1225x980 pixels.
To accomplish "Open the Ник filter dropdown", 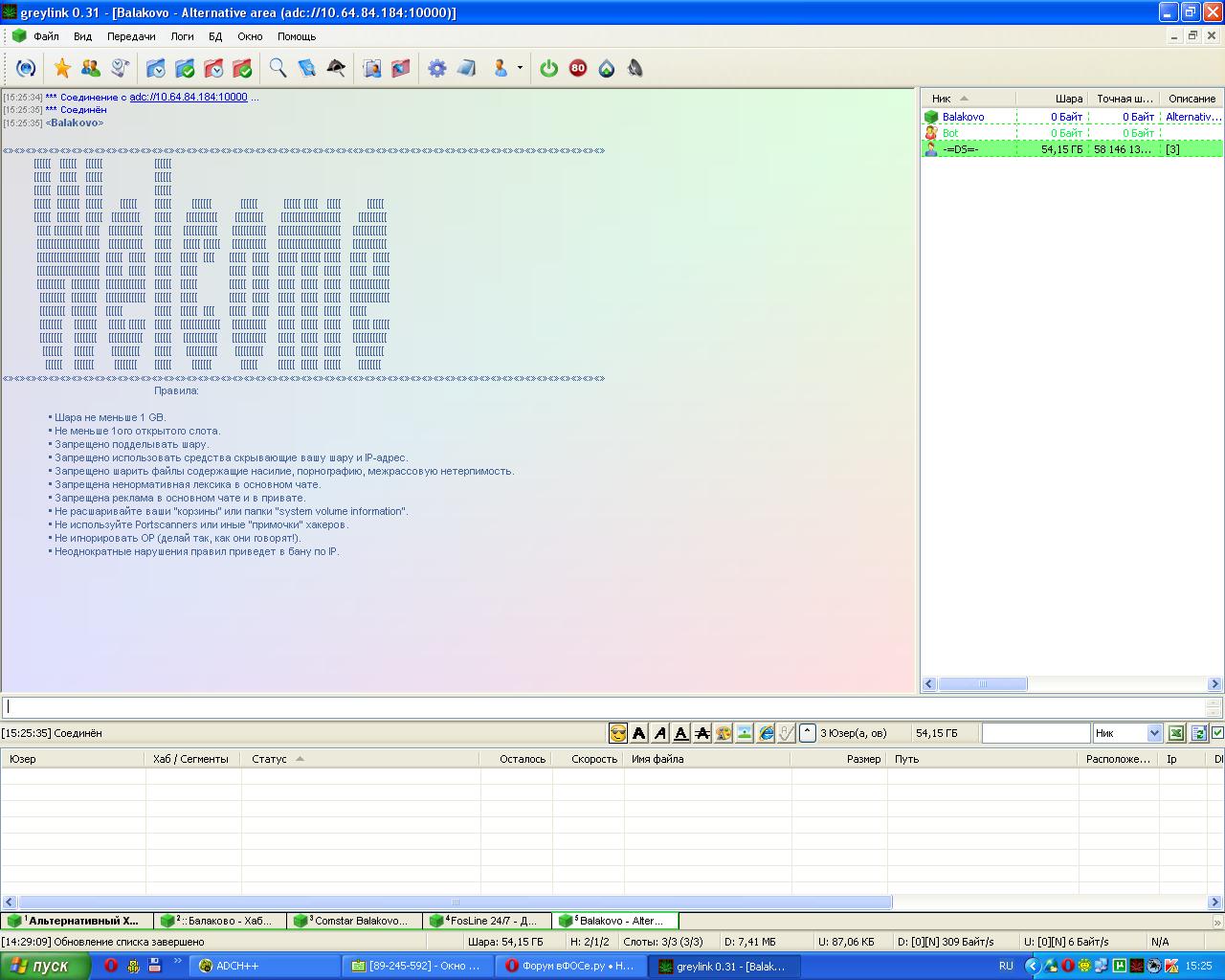I will click(1153, 733).
